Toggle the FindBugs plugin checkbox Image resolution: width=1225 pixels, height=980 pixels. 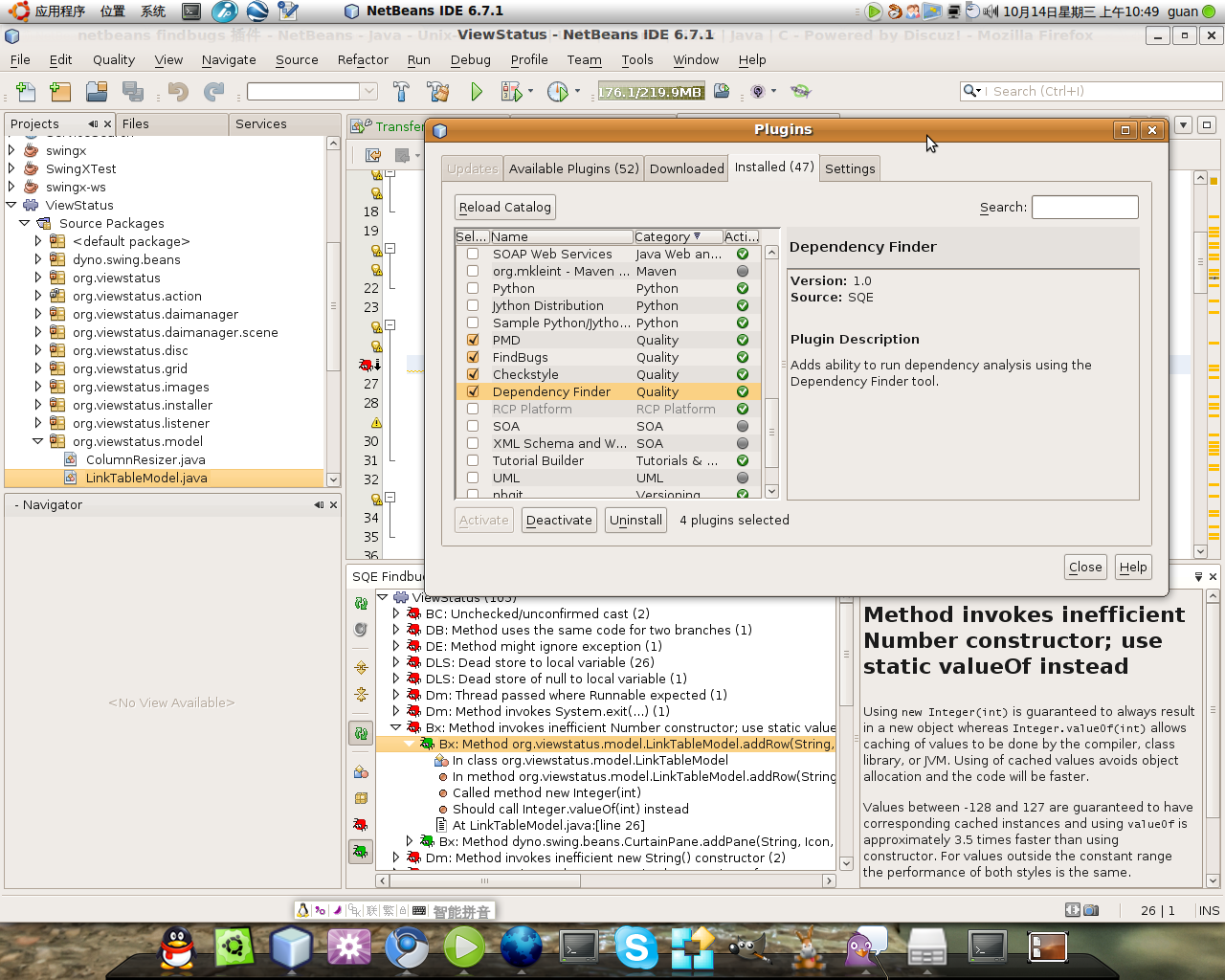[473, 357]
